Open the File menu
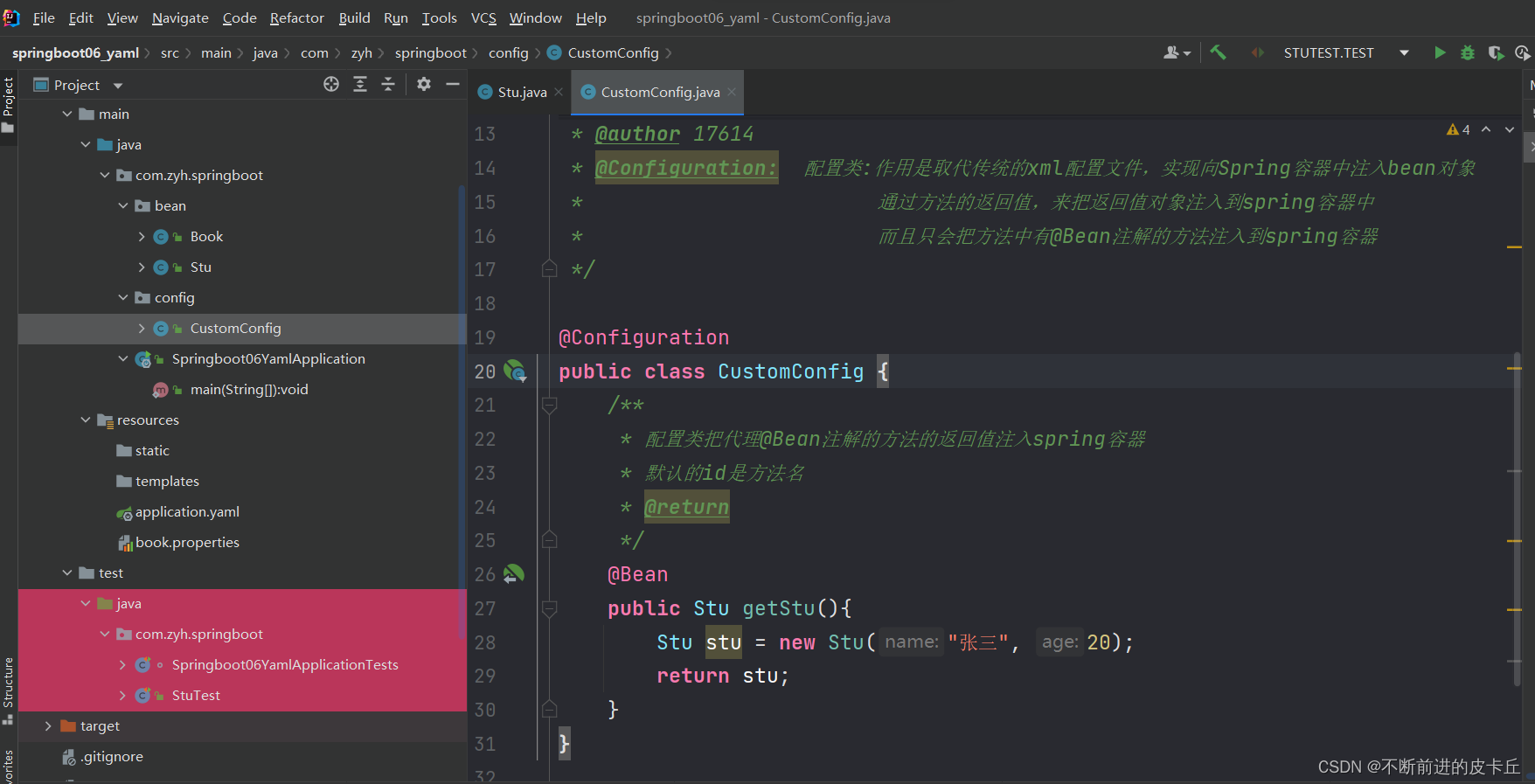The height and width of the screenshot is (784, 1535). tap(44, 17)
